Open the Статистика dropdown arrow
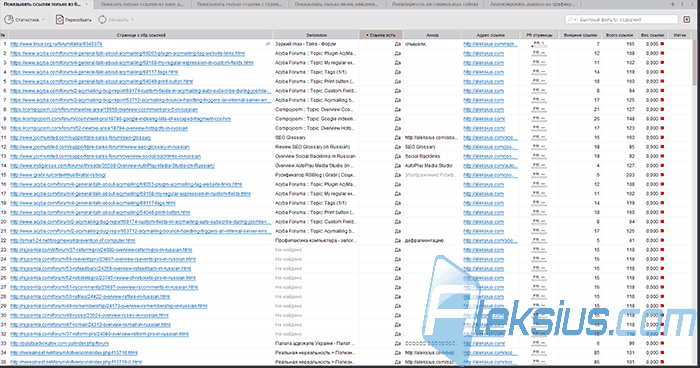 [x=43, y=20]
